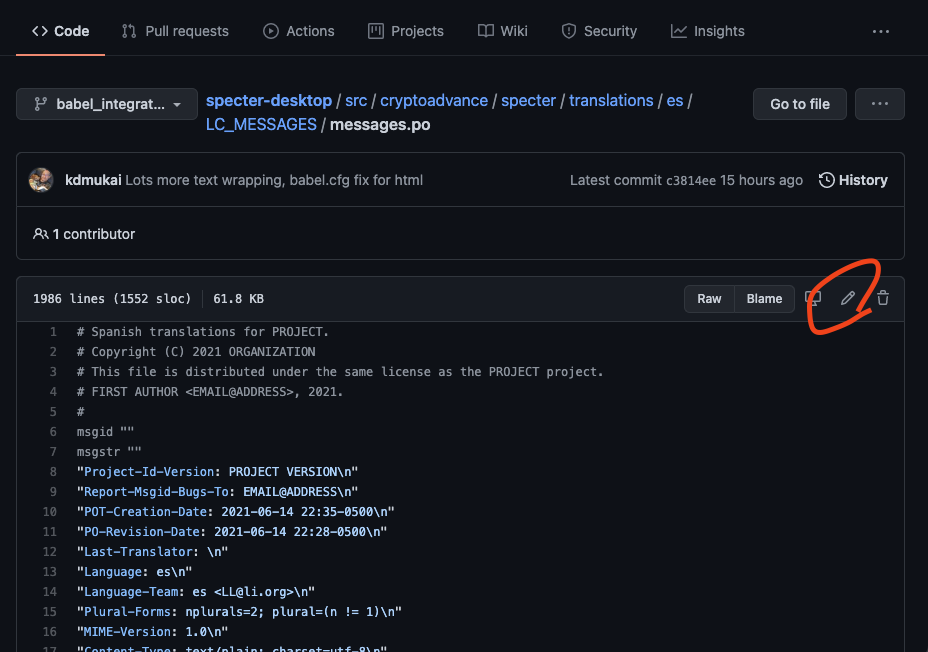Navigate to the cryptoadvance folder breadcrumb
Screen dimensions: 928x652
coord(434,101)
